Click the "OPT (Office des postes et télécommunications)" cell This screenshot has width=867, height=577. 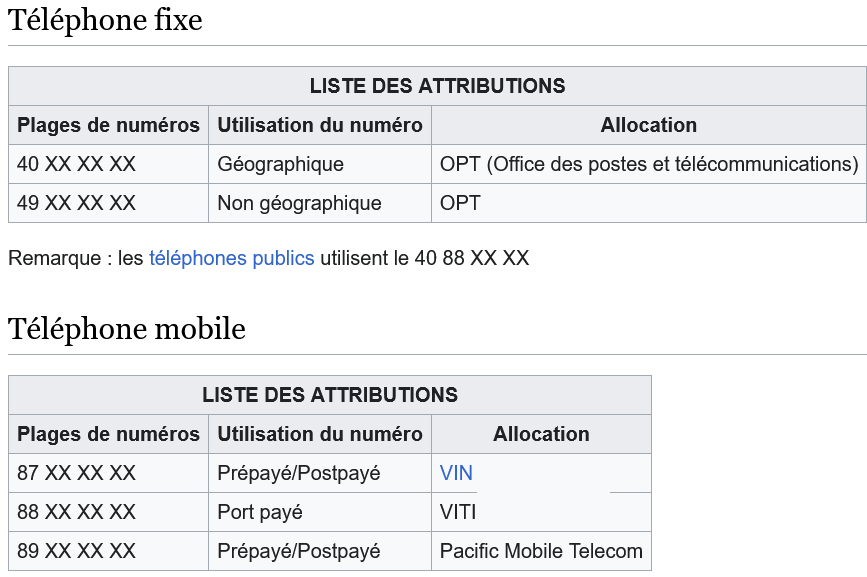coord(649,164)
